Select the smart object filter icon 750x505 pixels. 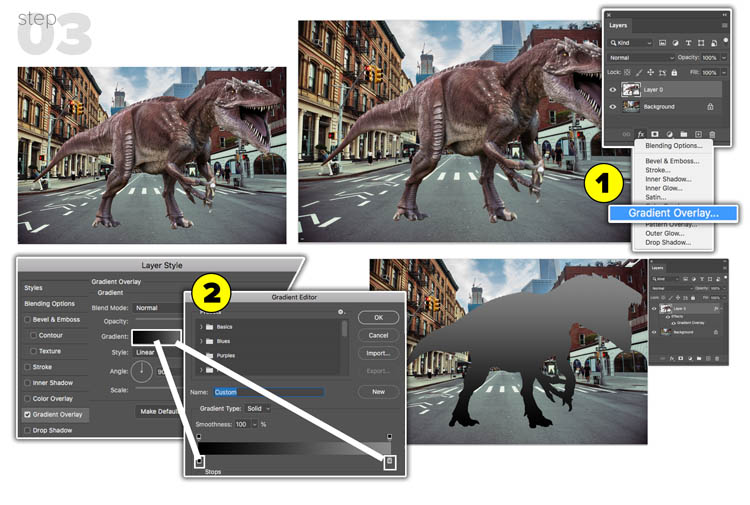click(714, 43)
